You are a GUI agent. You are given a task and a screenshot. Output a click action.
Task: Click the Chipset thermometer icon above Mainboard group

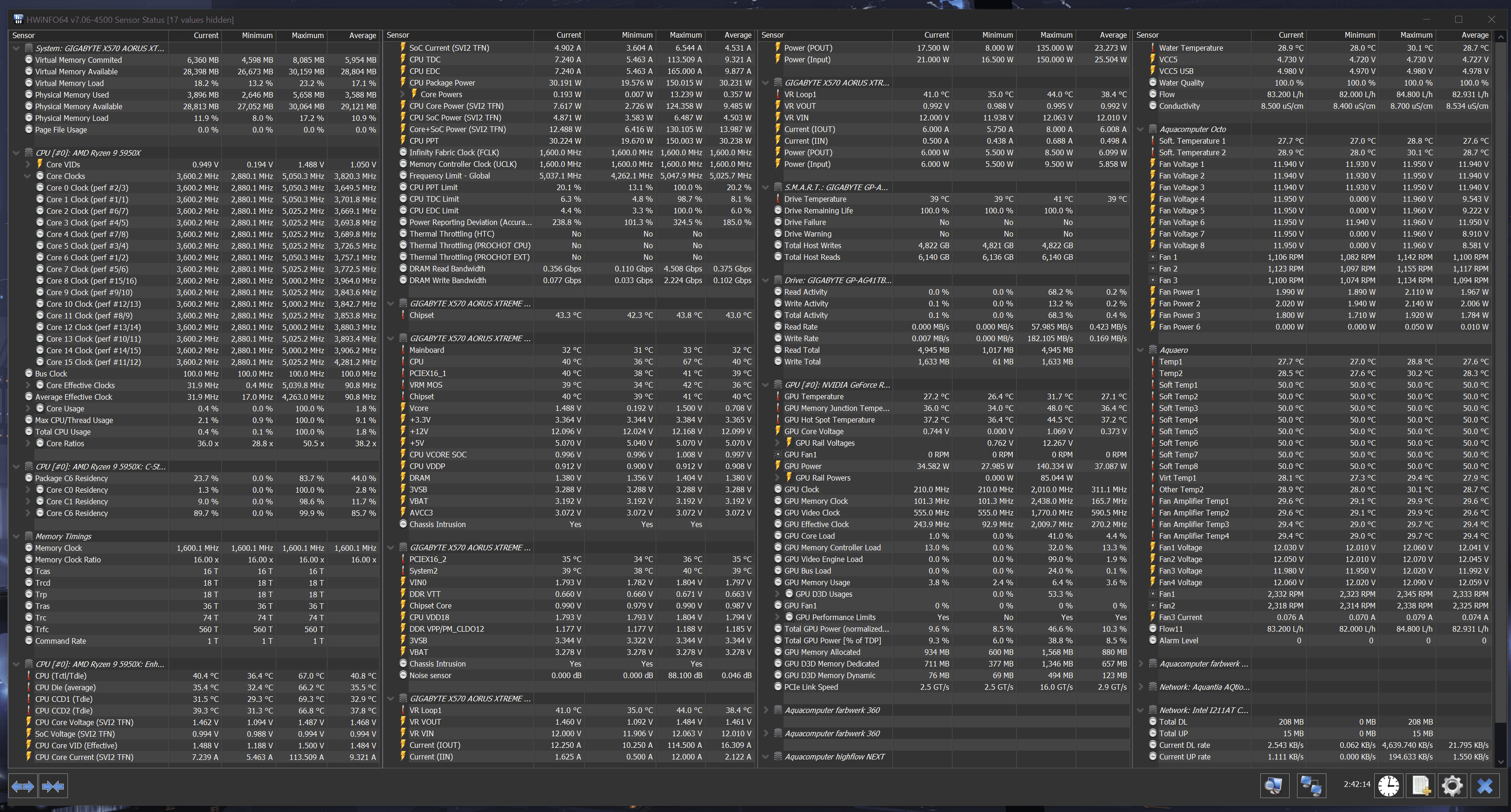(403, 315)
